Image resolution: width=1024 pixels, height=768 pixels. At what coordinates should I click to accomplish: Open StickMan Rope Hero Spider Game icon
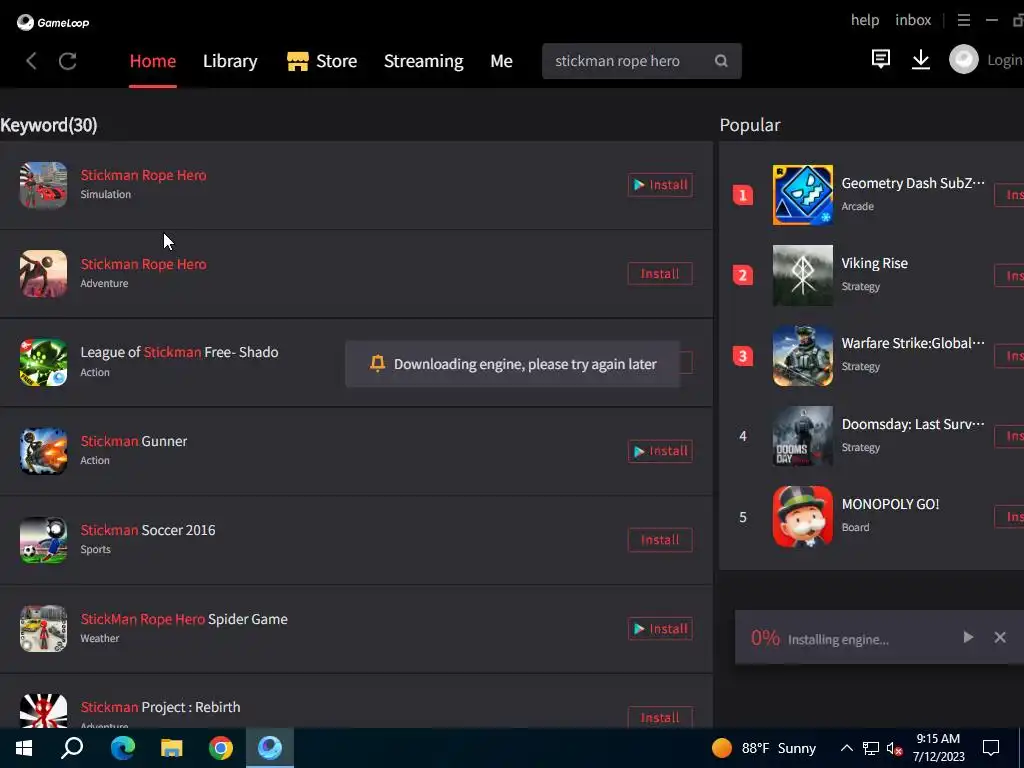[43, 629]
